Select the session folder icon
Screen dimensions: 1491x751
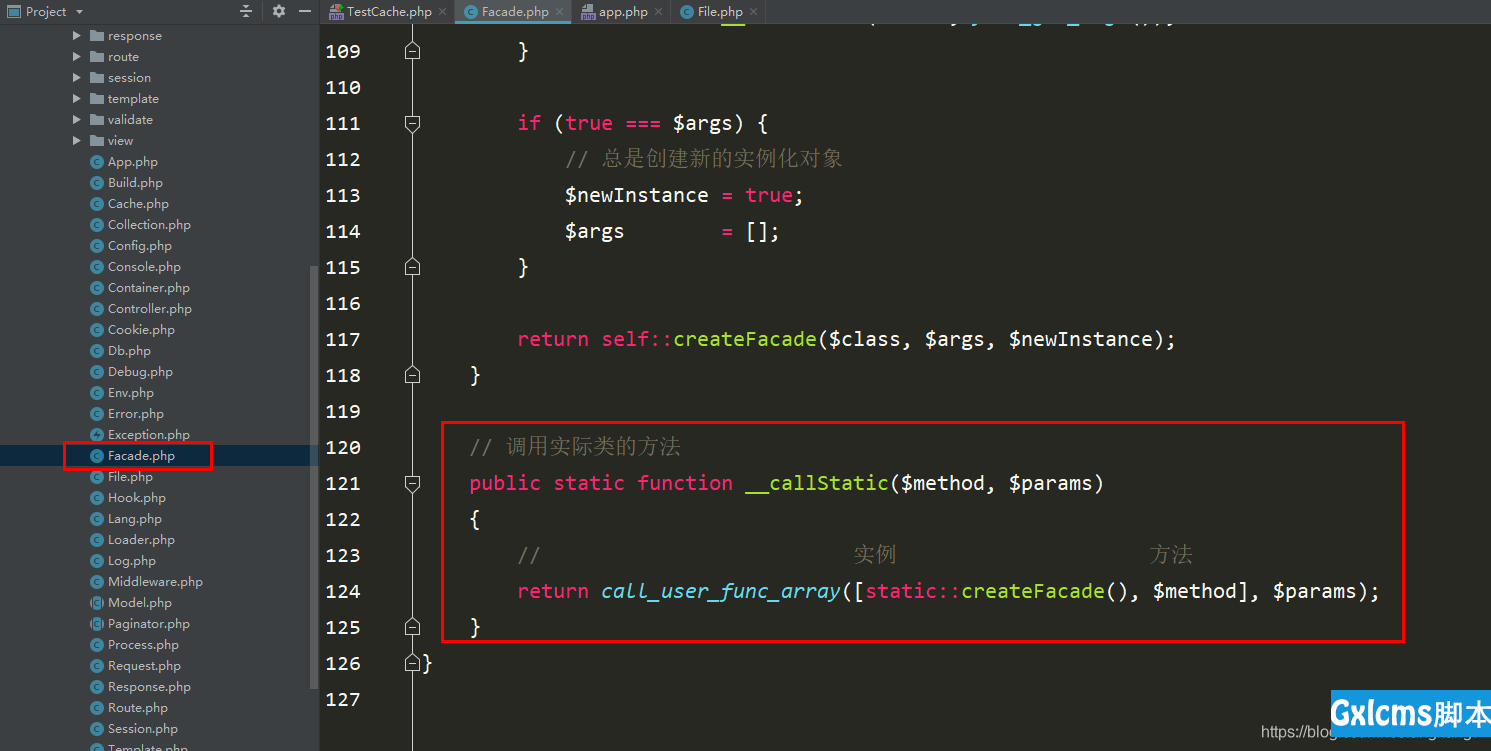coord(97,78)
